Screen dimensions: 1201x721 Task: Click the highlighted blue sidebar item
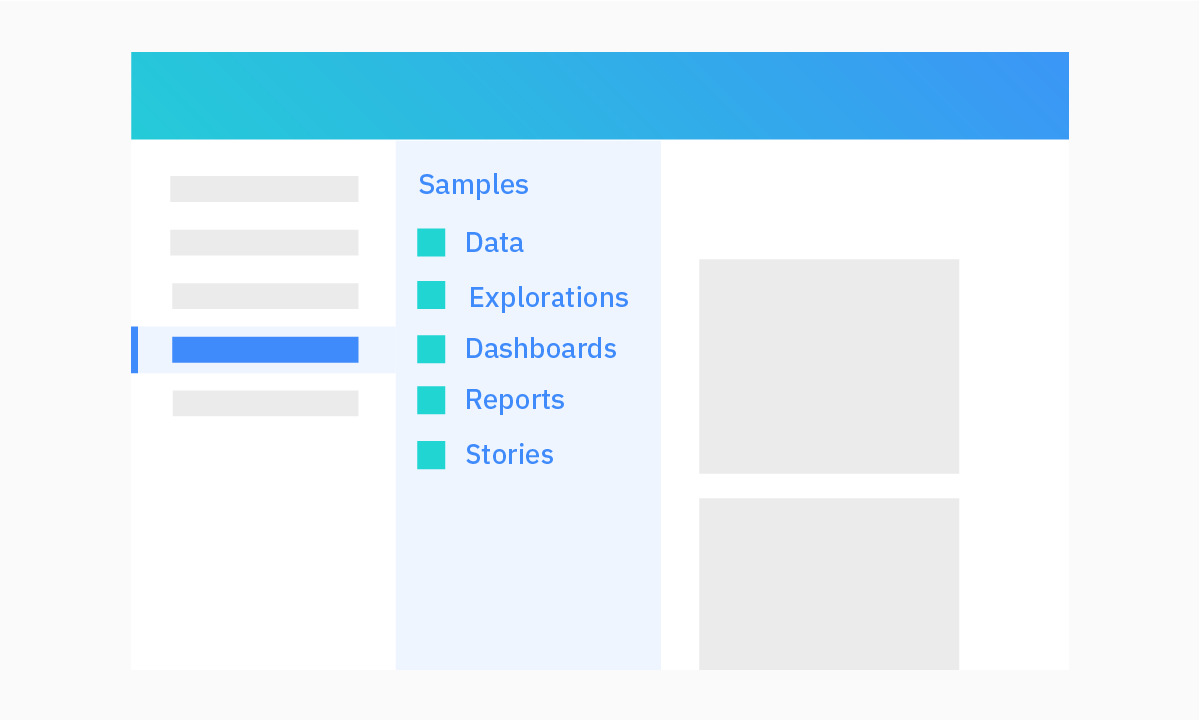(265, 350)
